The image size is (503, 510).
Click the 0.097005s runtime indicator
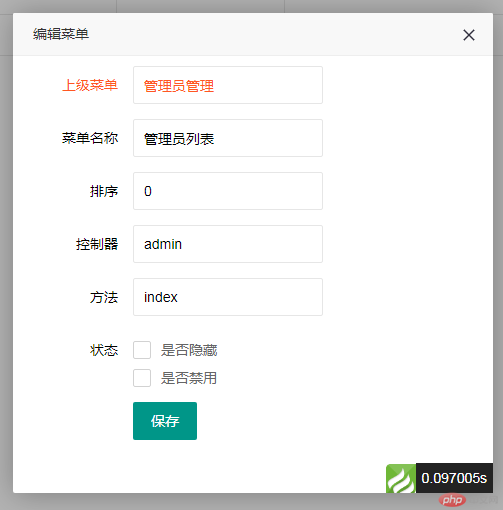pos(454,478)
